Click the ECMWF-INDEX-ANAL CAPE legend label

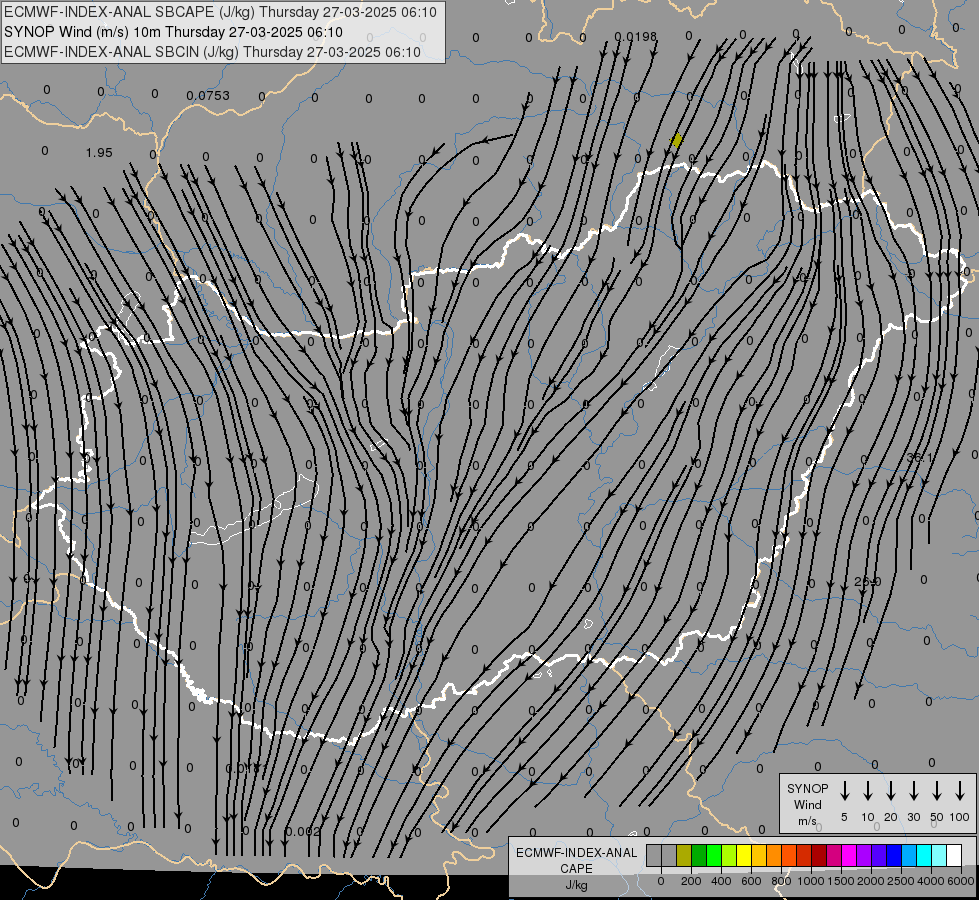576,860
